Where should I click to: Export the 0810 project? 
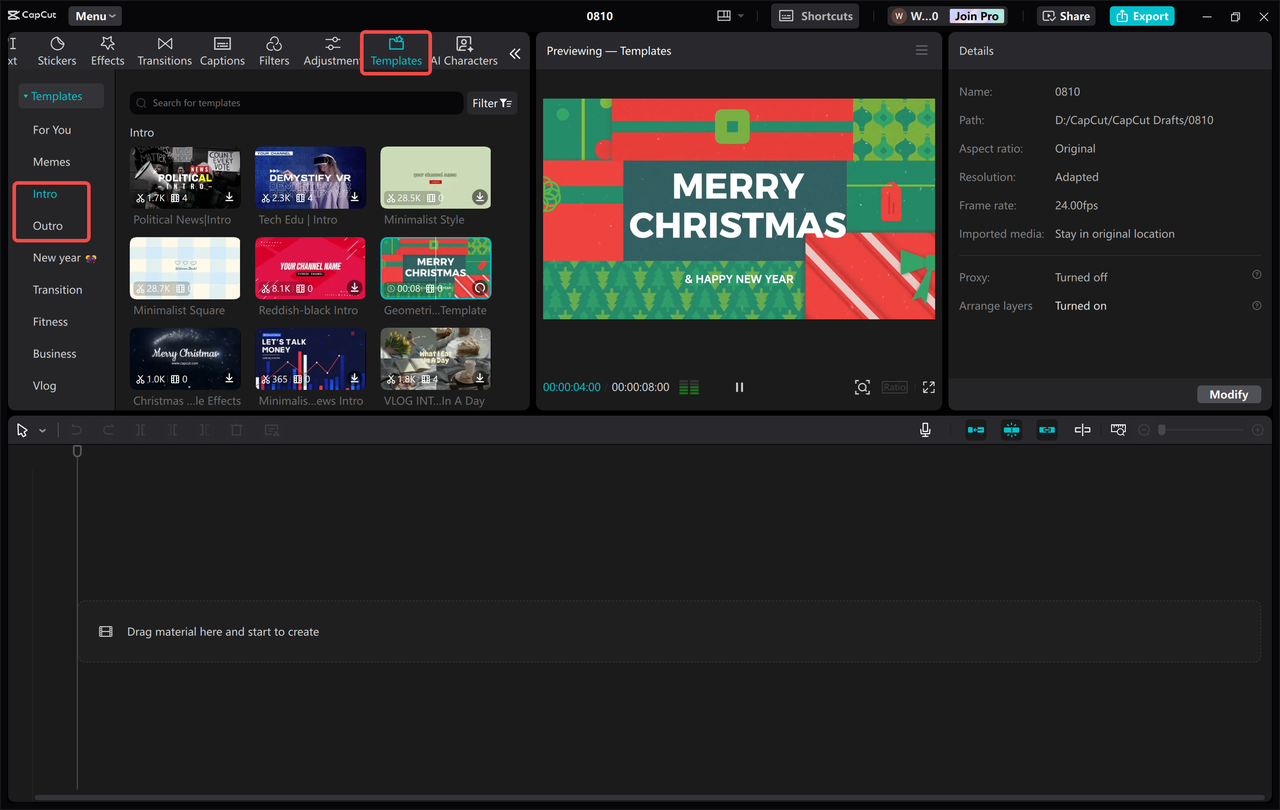[1141, 16]
